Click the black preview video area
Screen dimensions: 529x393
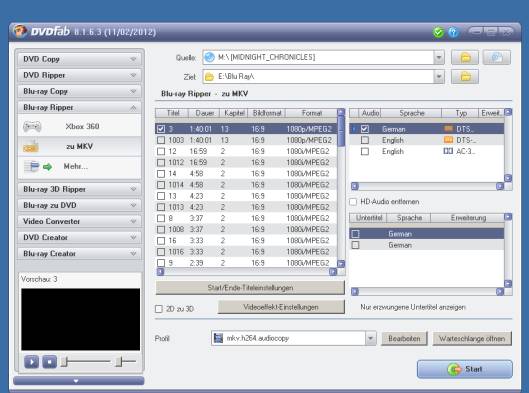pyautogui.click(x=80, y=319)
